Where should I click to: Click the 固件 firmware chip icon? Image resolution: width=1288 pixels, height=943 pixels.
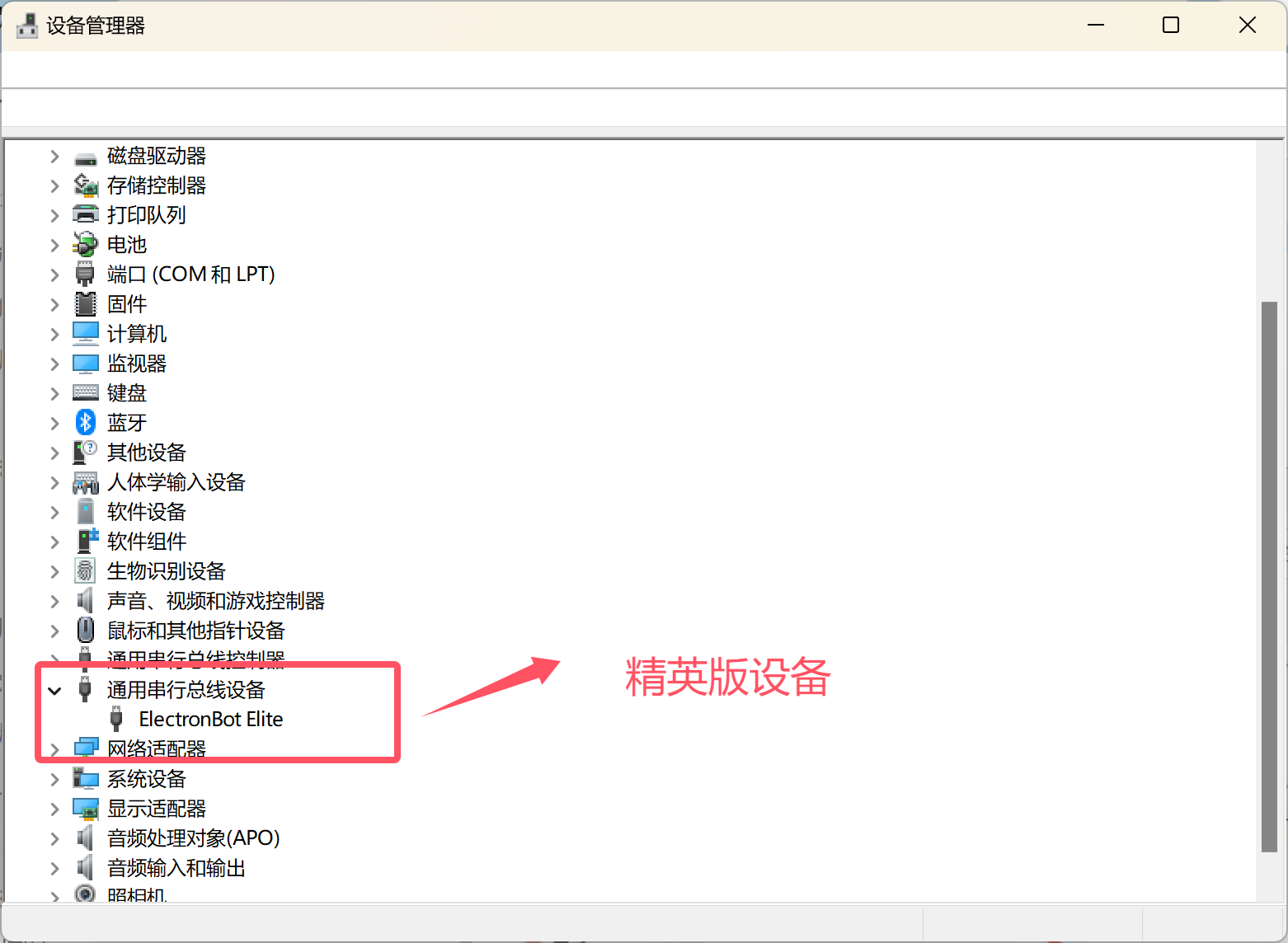click(86, 305)
